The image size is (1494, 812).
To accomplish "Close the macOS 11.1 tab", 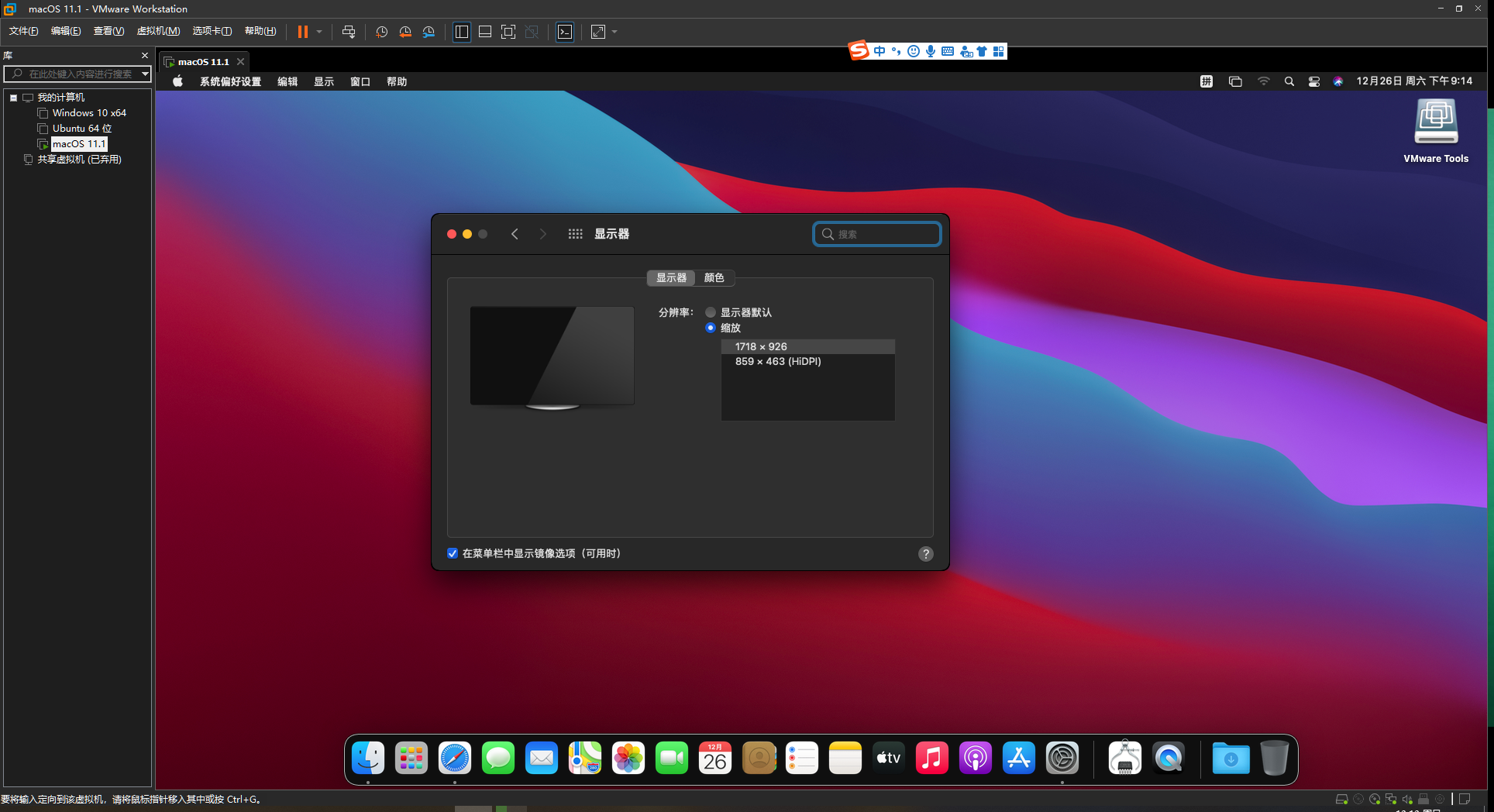I will pos(241,62).
